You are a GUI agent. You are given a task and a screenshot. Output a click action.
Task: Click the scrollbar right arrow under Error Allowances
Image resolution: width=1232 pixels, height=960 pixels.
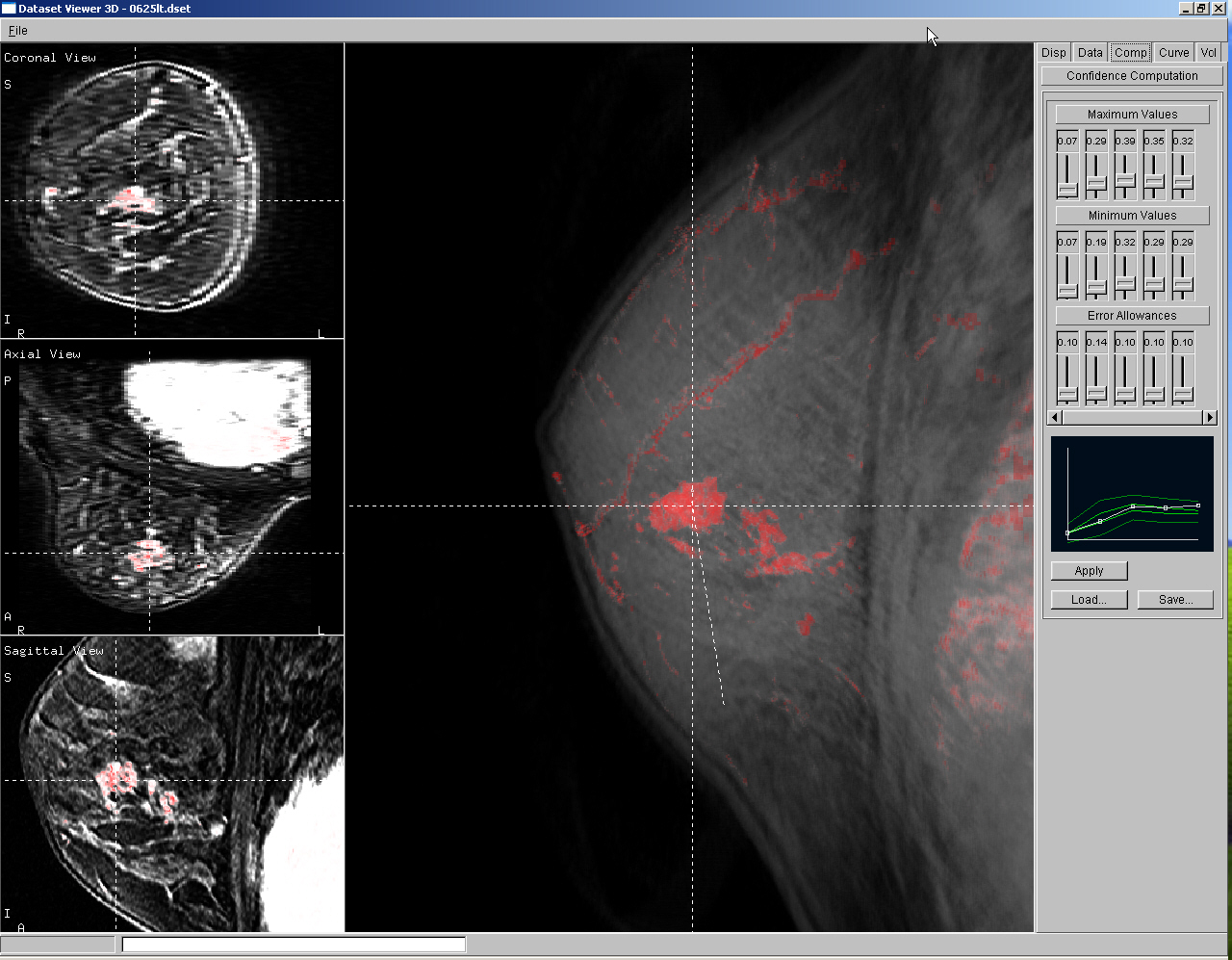point(1211,417)
